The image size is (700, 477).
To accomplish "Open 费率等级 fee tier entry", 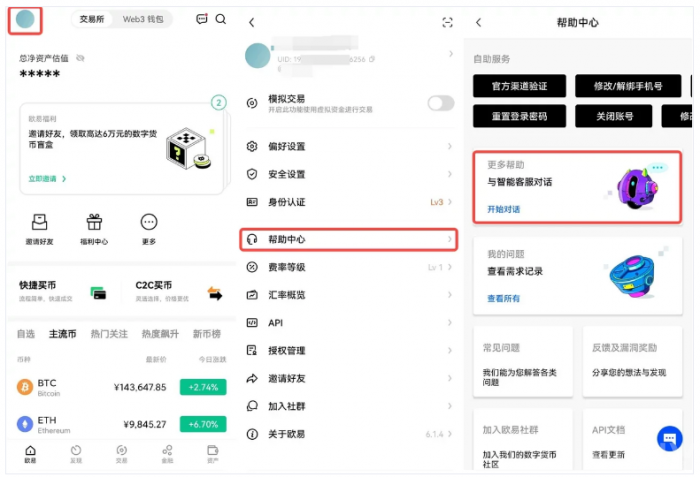I will pyautogui.click(x=349, y=267).
